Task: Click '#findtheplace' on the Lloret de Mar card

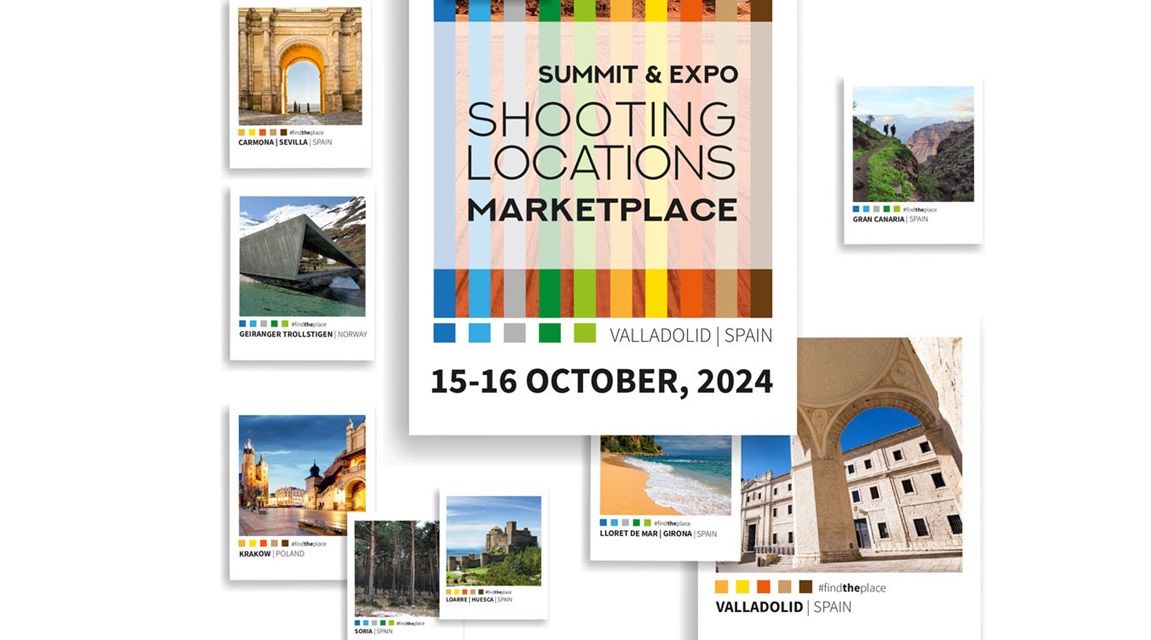Action: tap(672, 523)
